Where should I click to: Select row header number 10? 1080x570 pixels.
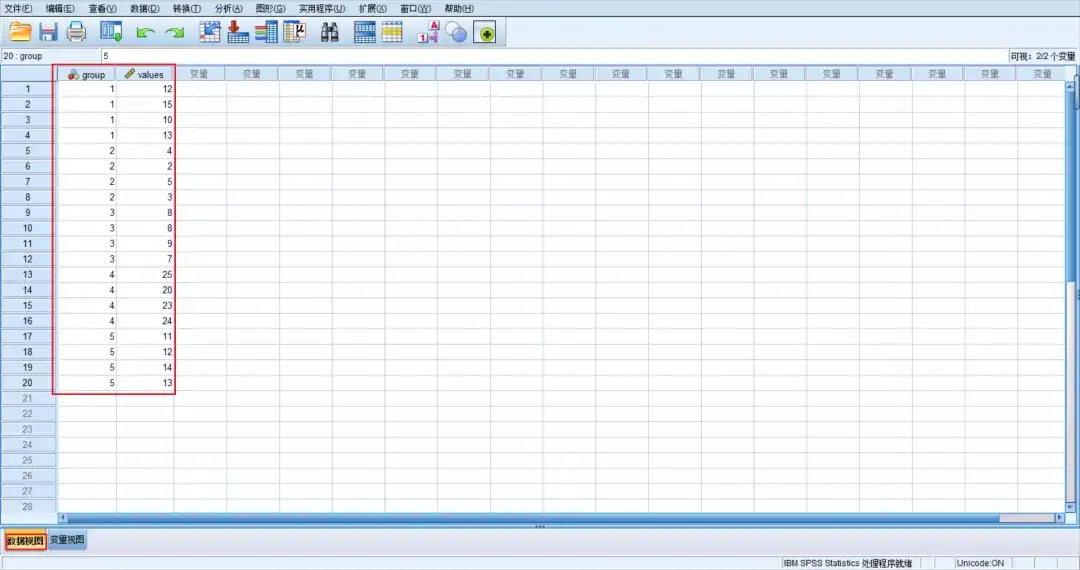point(28,228)
